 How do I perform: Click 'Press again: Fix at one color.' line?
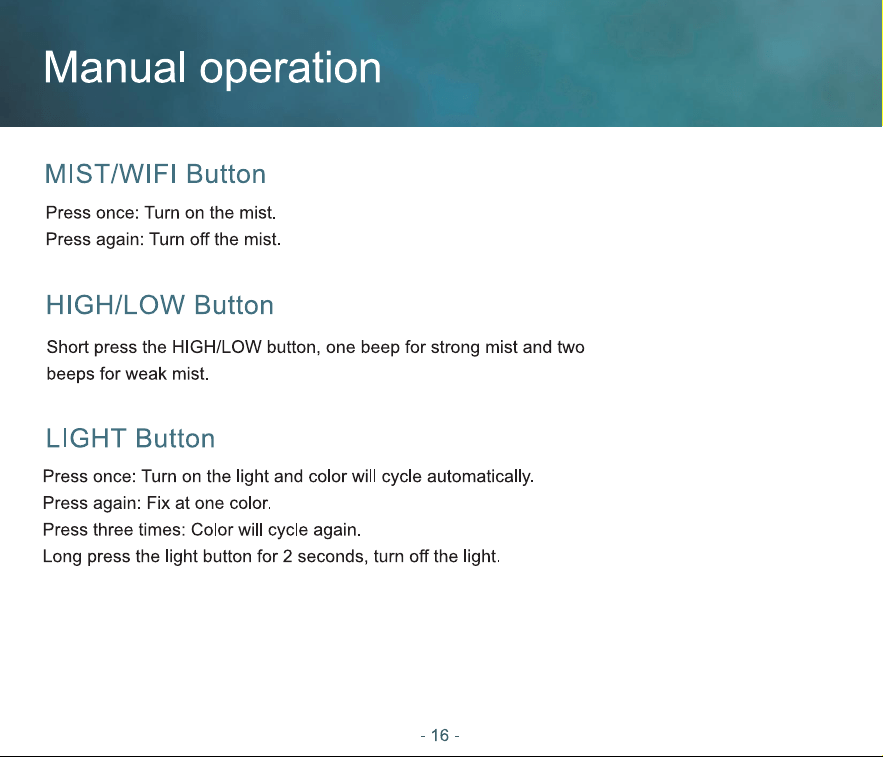(x=157, y=503)
